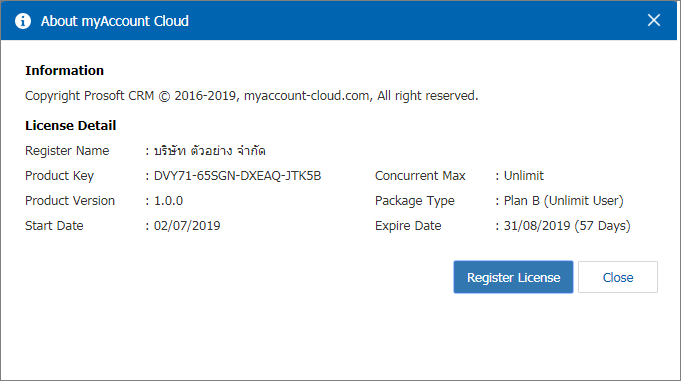Click the Register Name company value
Screen dimensions: 681x381
[x=210, y=150]
